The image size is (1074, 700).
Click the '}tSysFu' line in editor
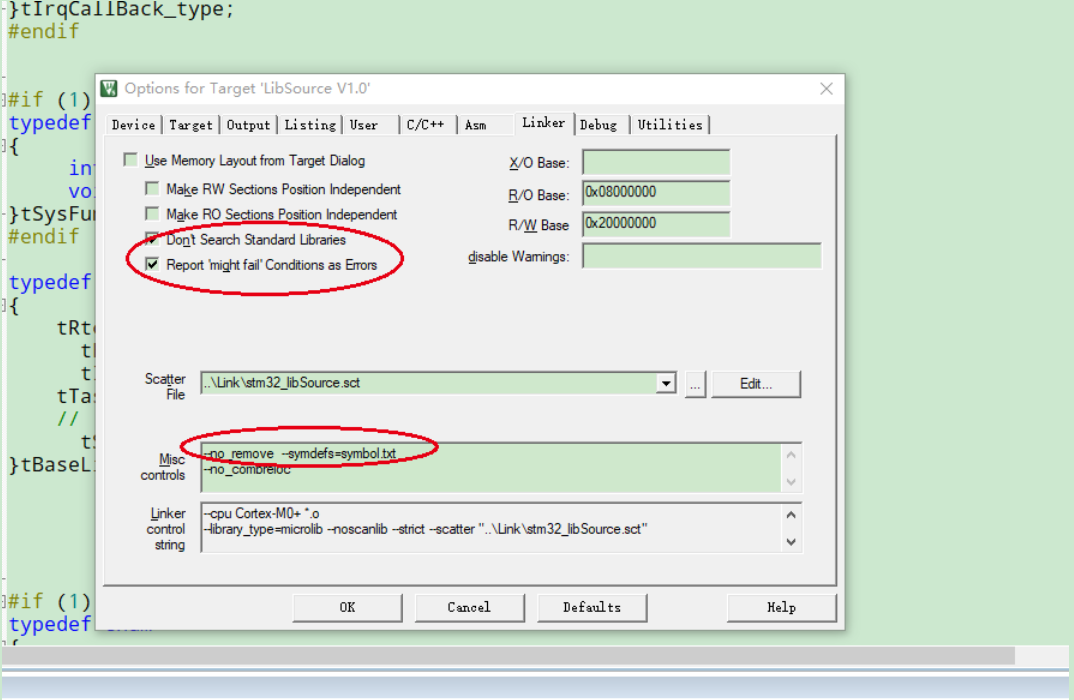coord(51,214)
